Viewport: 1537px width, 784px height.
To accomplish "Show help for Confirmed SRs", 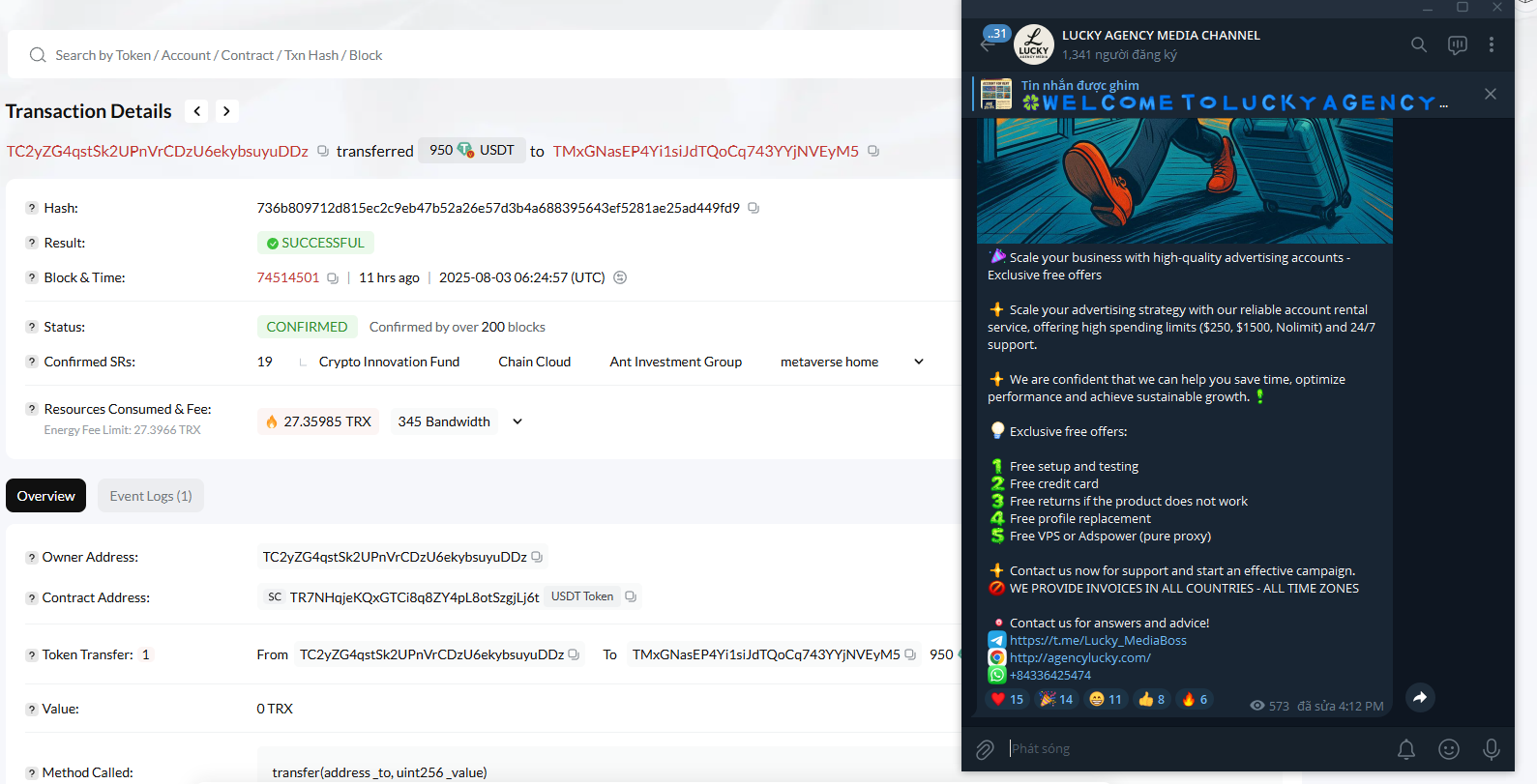I will coord(32,362).
